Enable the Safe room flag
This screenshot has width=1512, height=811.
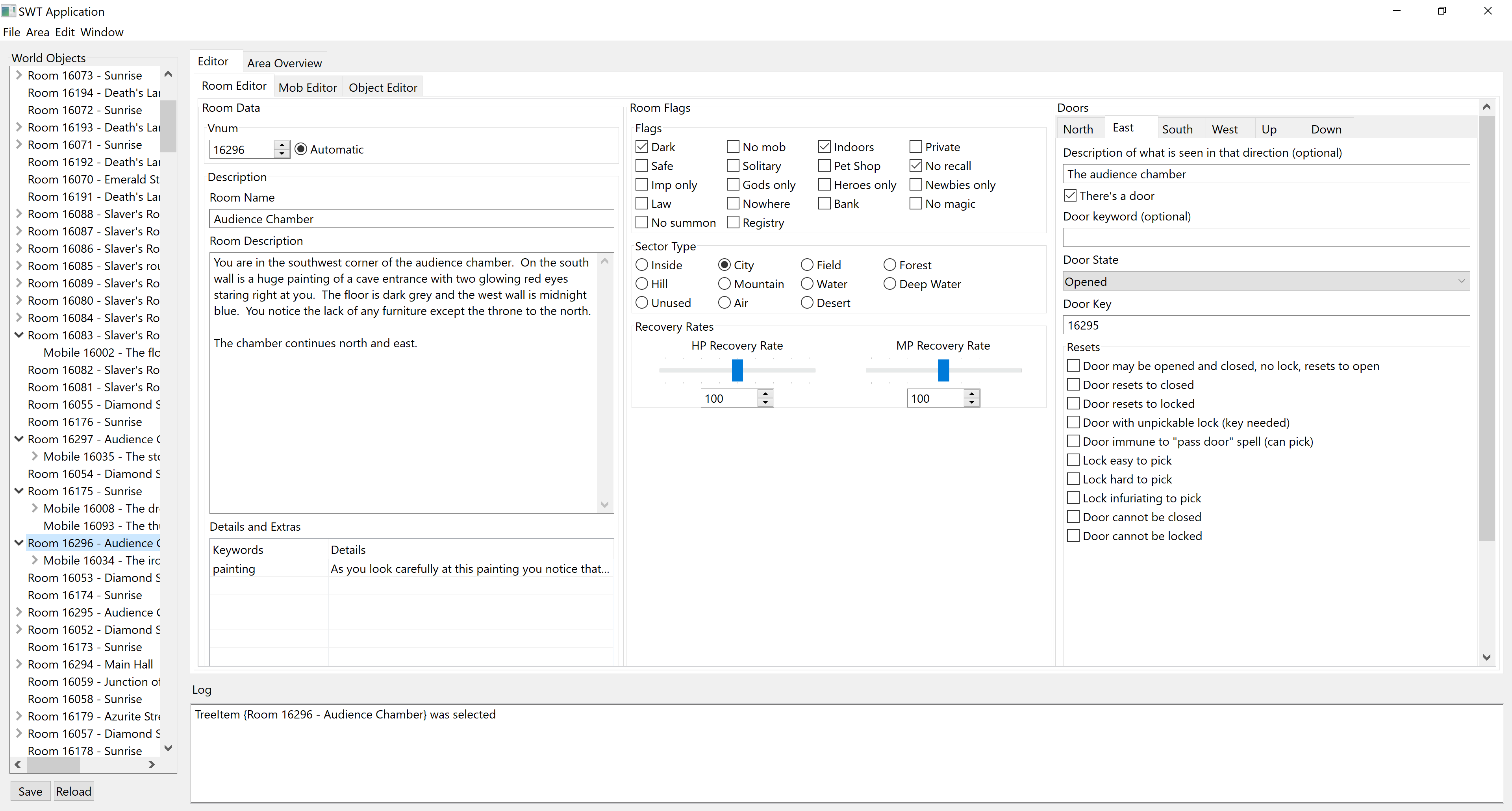pos(642,166)
